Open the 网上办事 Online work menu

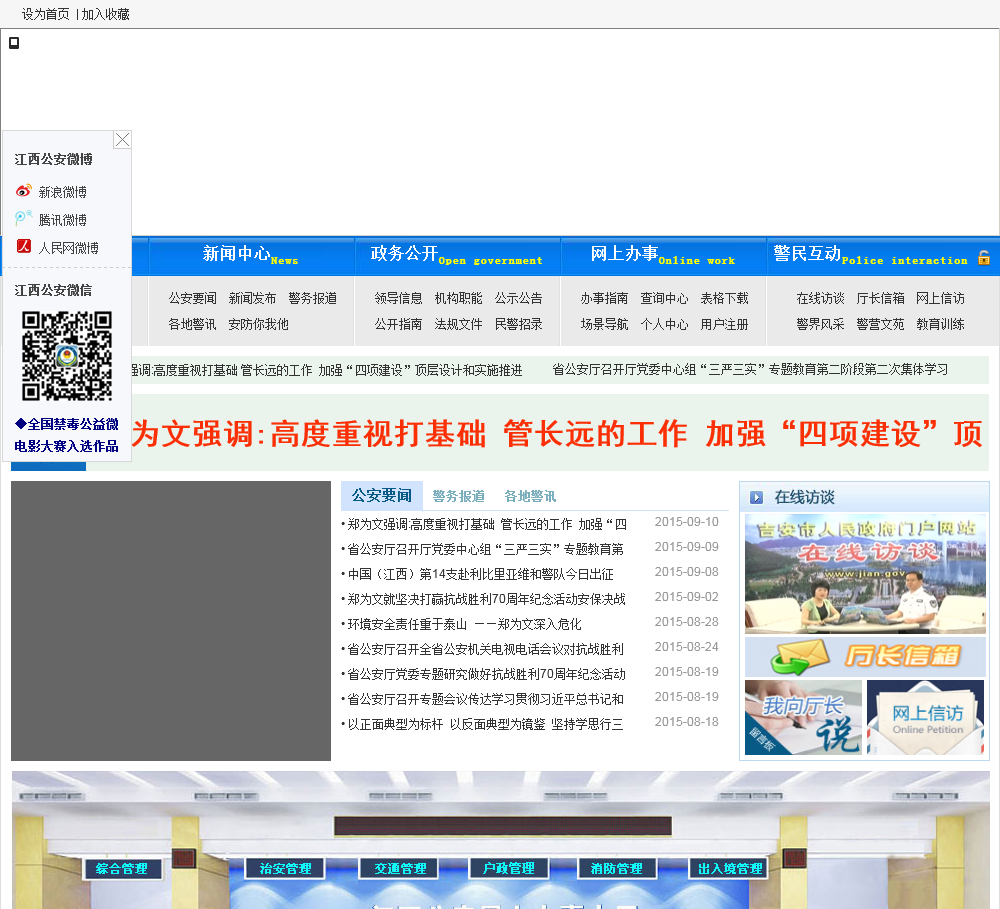pyautogui.click(x=662, y=255)
